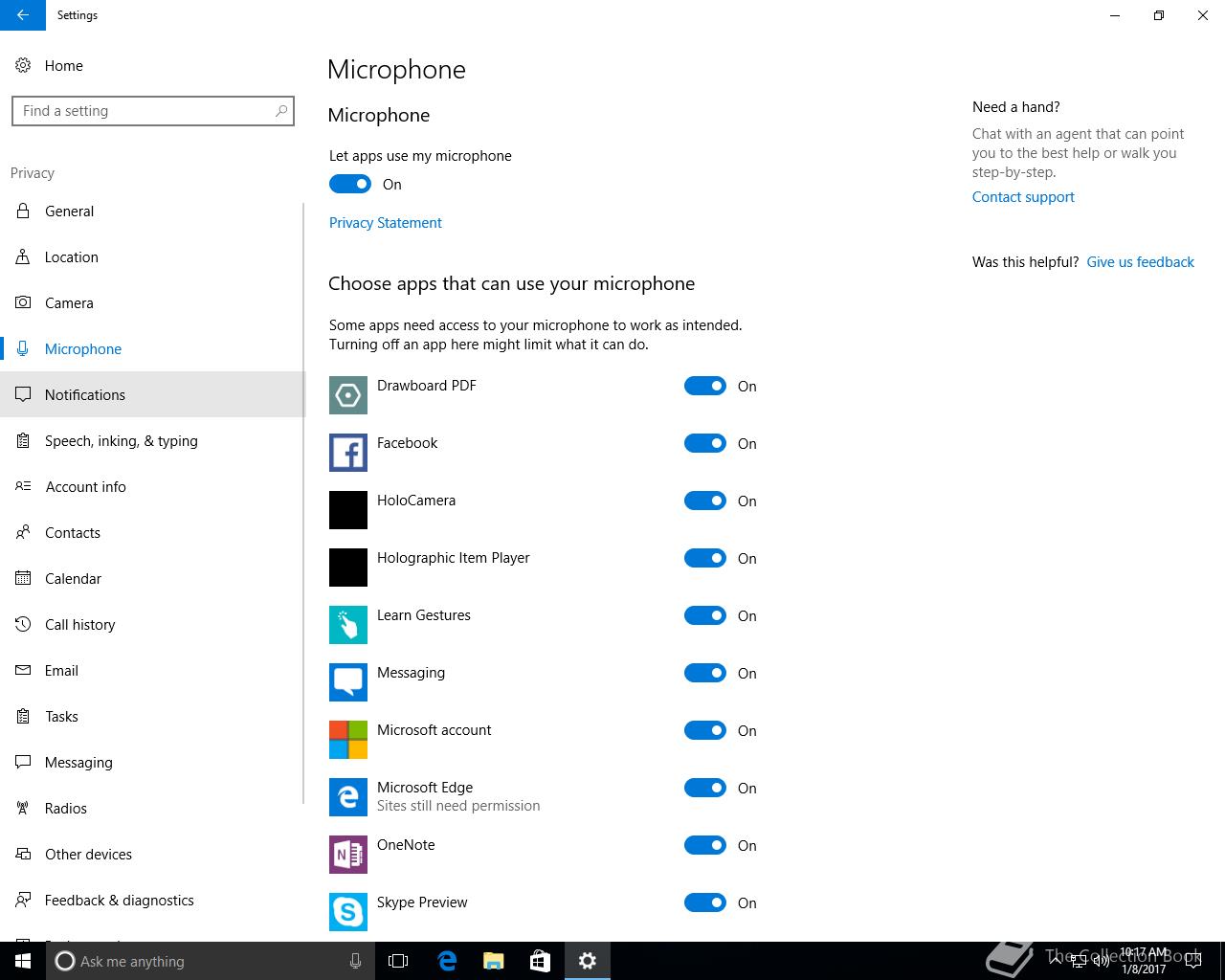Go to Camera privacy settings
The image size is (1225, 980).
[151, 303]
